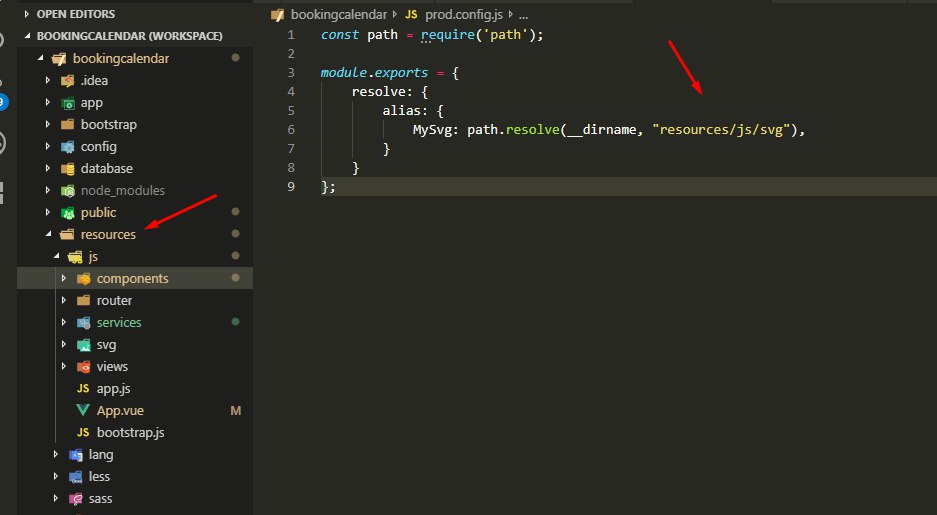Click the components folder icon
This screenshot has height=515, width=937.
[x=84, y=279]
